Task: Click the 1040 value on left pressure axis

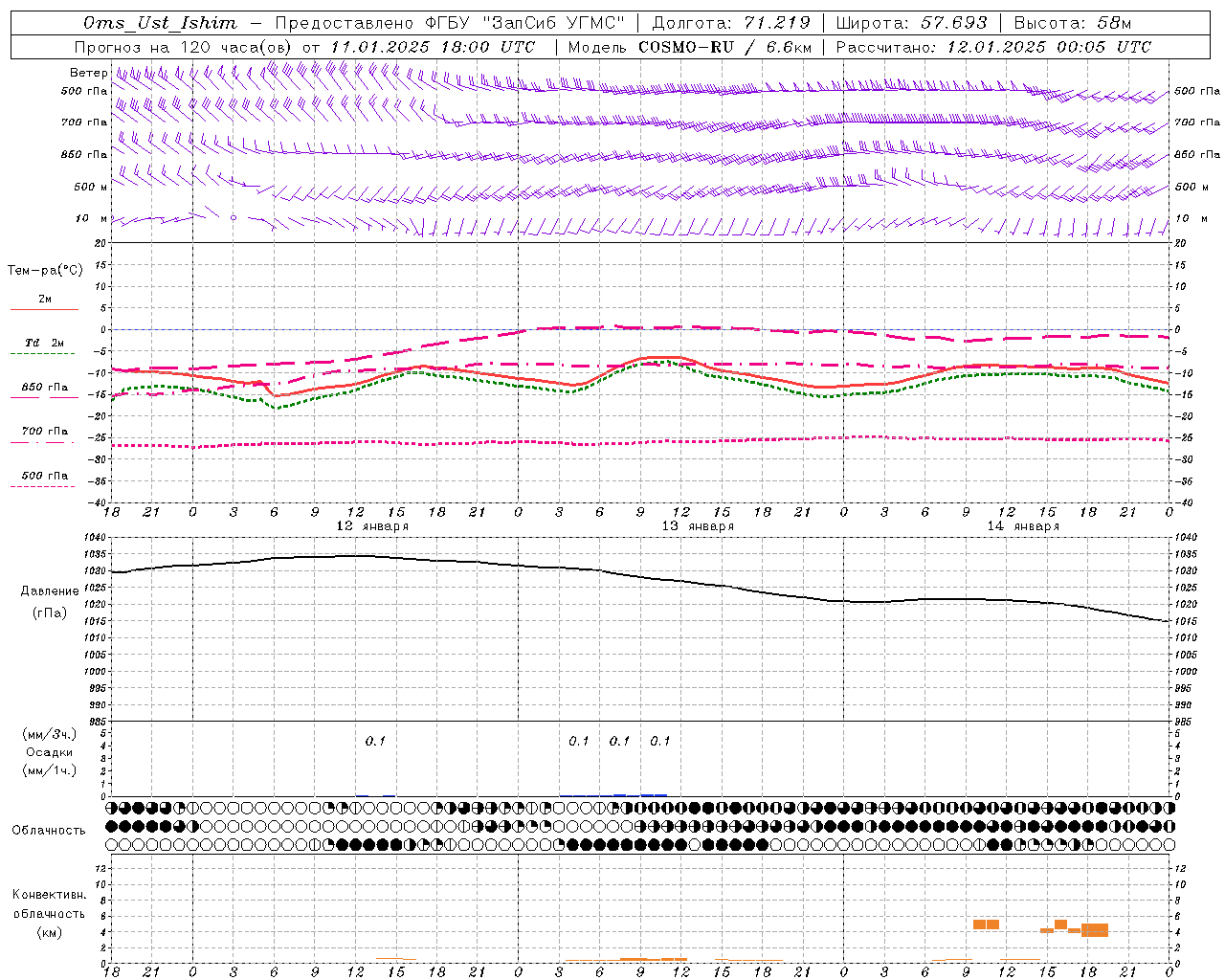Action: tap(95, 537)
